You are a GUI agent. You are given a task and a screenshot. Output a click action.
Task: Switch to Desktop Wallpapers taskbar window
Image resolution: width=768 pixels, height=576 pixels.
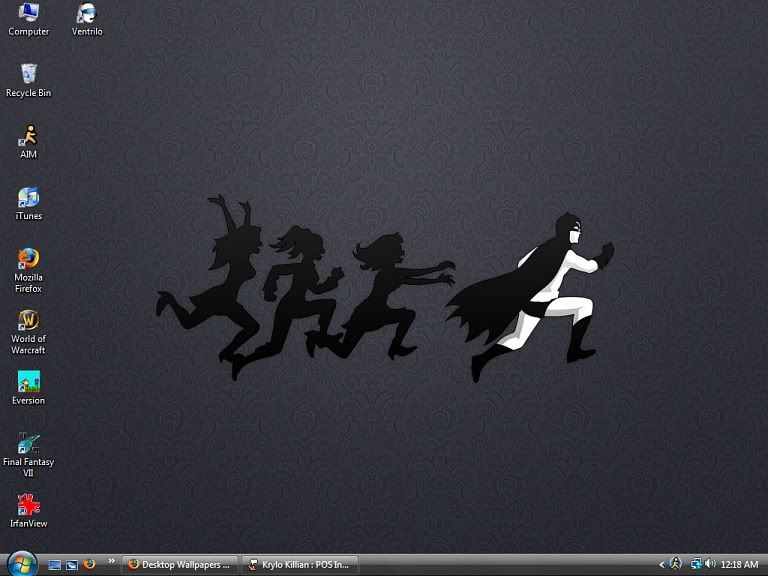pos(179,565)
